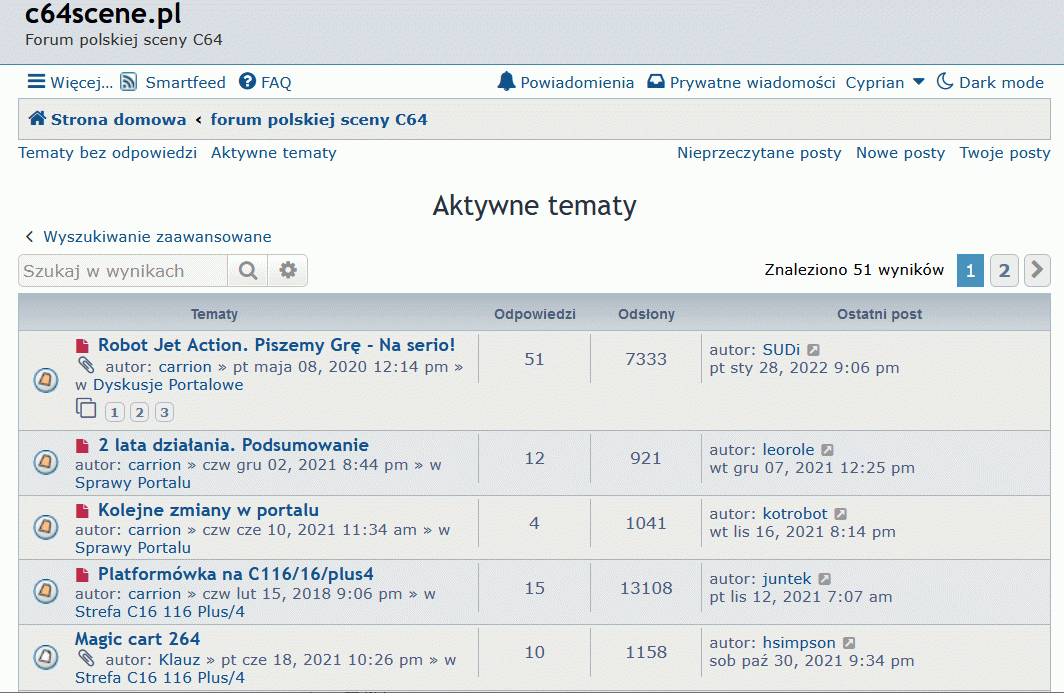Open Nowe posty link
Image resolution: width=1064 pixels, height=693 pixels.
900,153
